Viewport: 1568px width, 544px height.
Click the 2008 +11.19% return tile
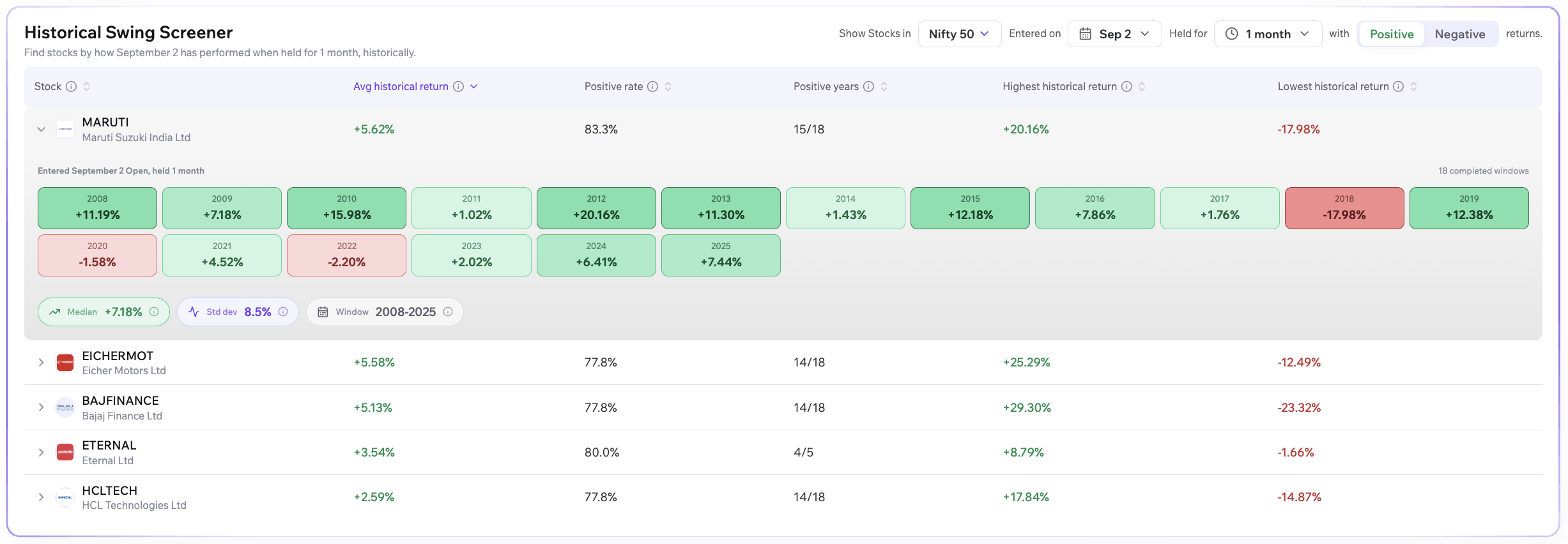coord(97,208)
